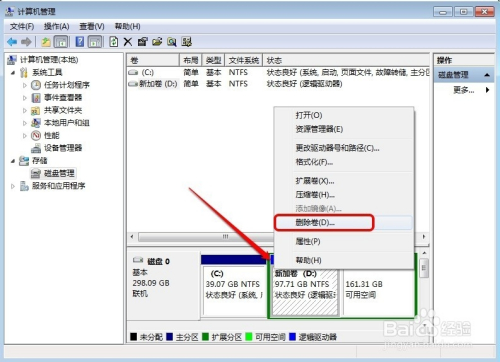The image size is (500, 362).
Task: Click the blue Help question mark icon
Action: coord(80,42)
